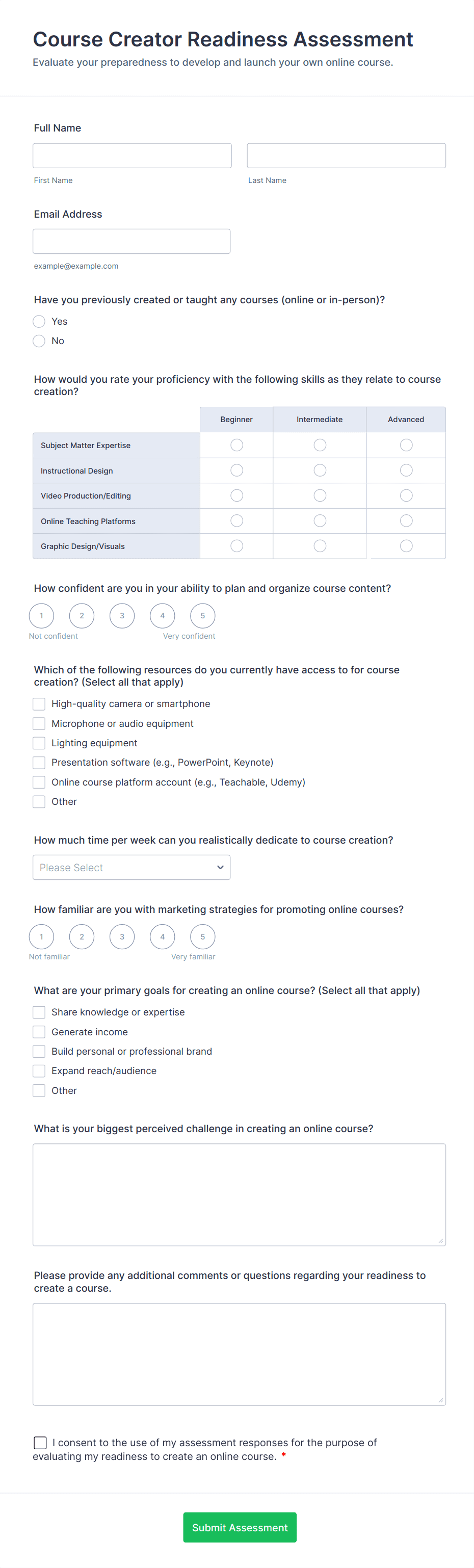Enable the "Lighting equipment" option
Screen dimensions: 474x1568
39,743
